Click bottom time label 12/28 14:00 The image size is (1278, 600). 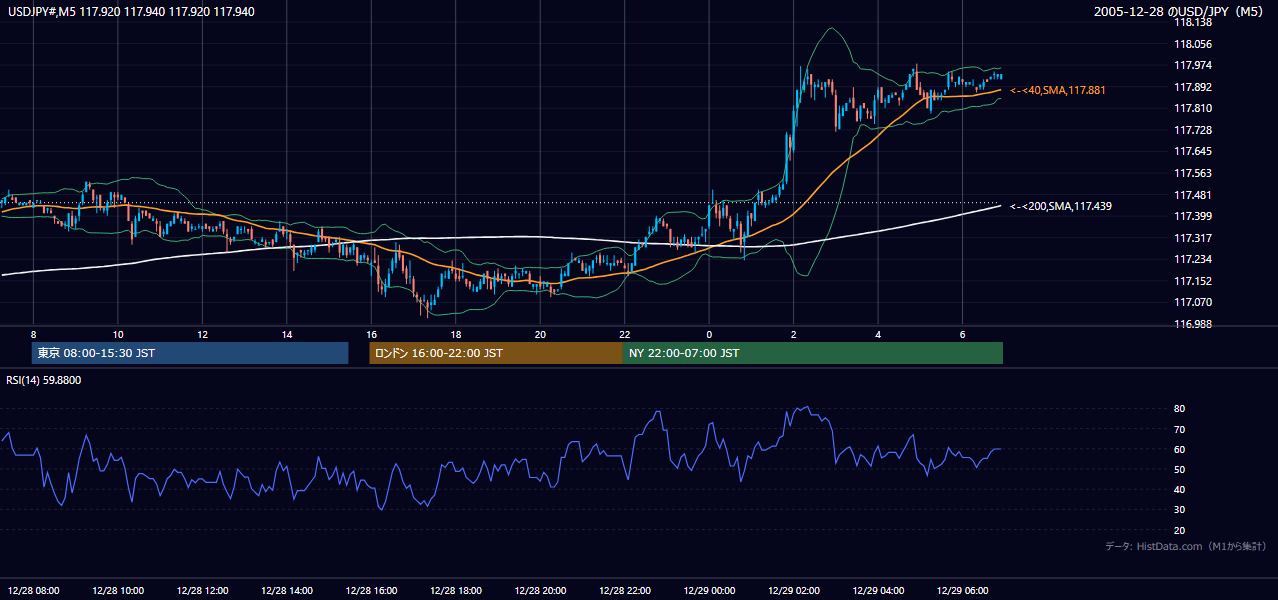pyautogui.click(x=287, y=590)
